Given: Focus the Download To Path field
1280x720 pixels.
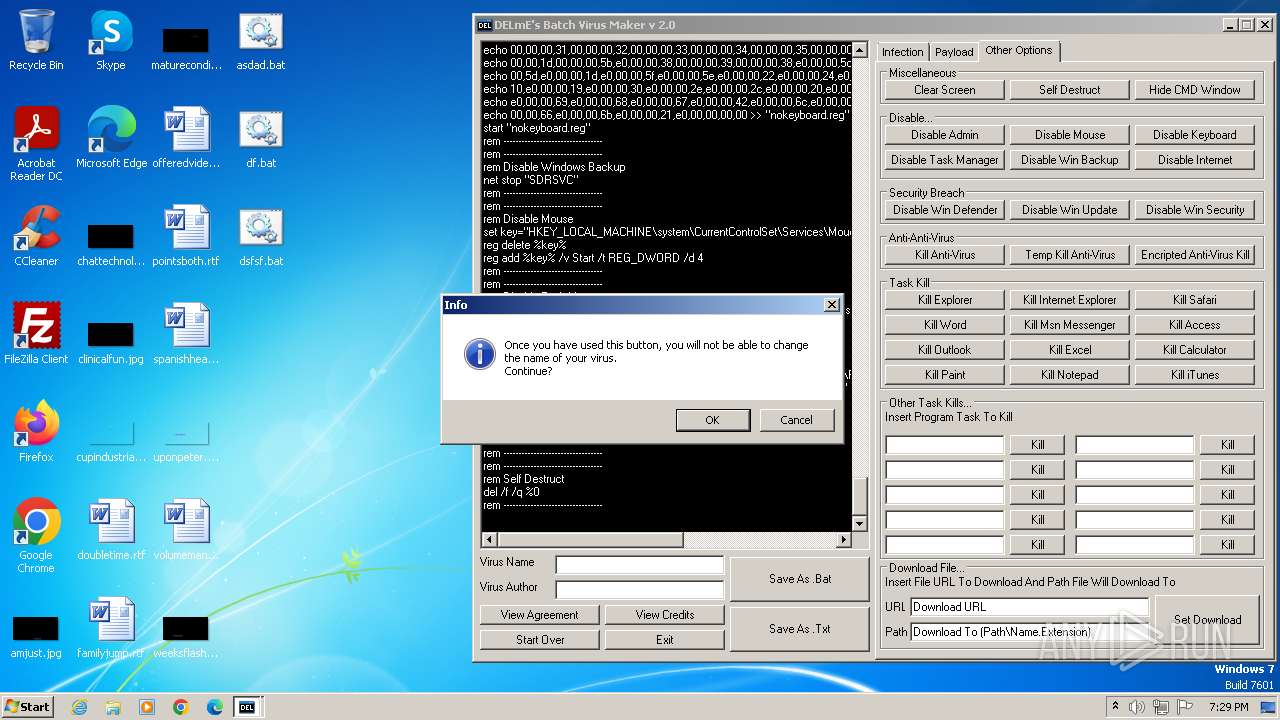Looking at the screenshot, I should point(1029,632).
